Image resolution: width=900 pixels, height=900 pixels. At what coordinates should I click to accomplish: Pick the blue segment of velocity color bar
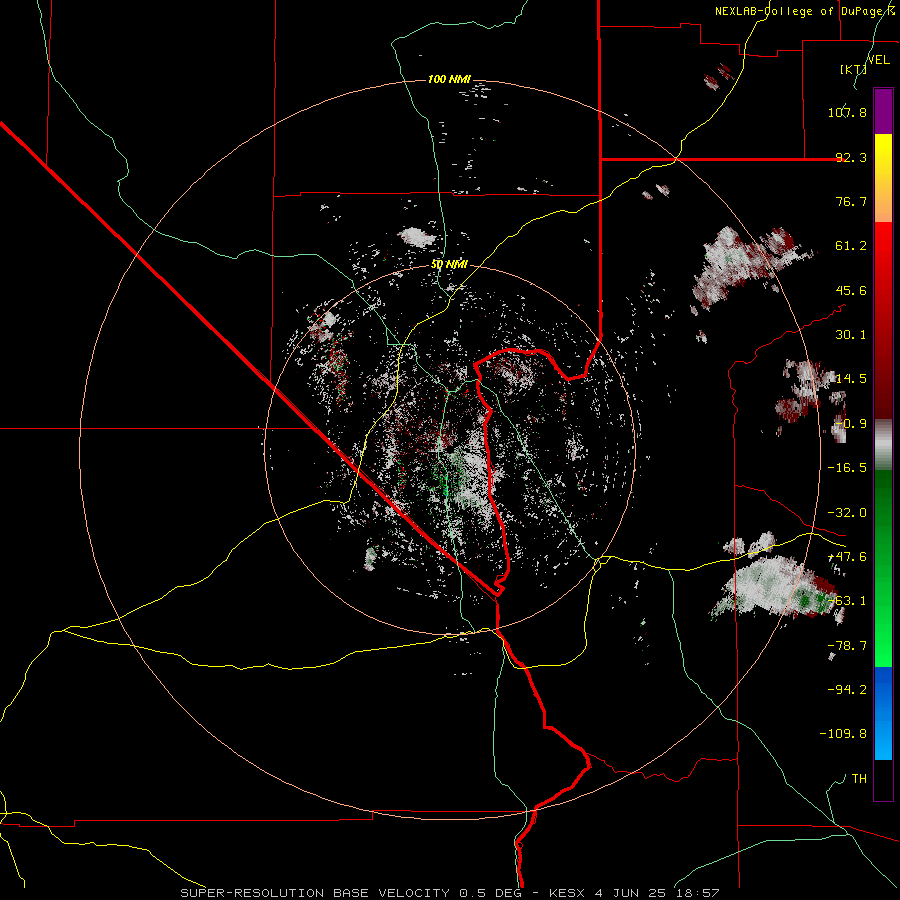click(x=883, y=713)
